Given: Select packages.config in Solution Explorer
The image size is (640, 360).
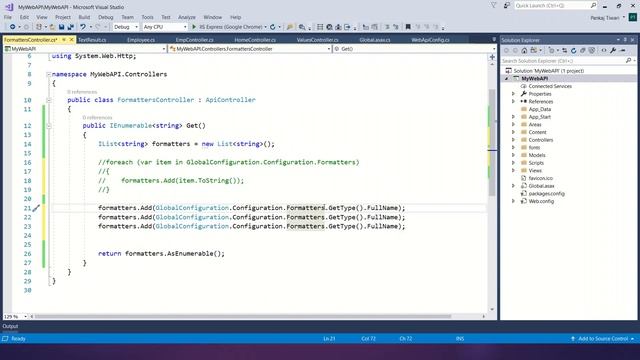Looking at the screenshot, I should click(547, 193).
